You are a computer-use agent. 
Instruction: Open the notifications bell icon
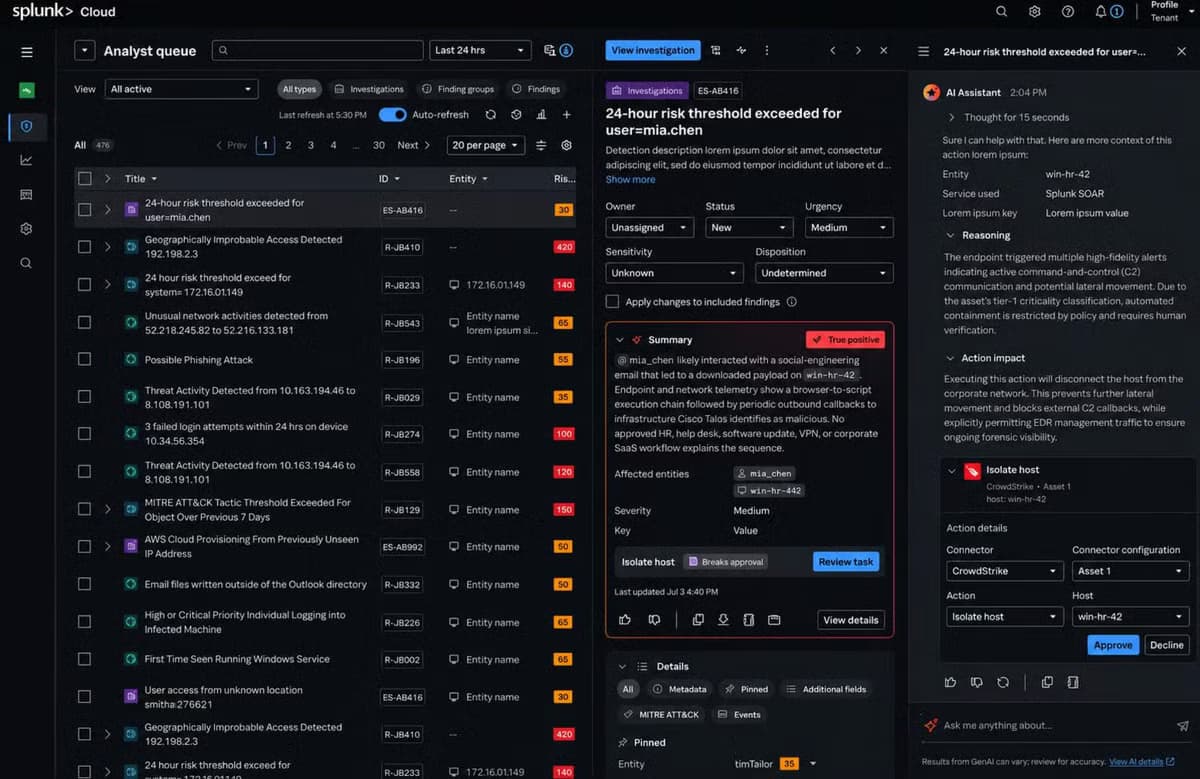1101,12
